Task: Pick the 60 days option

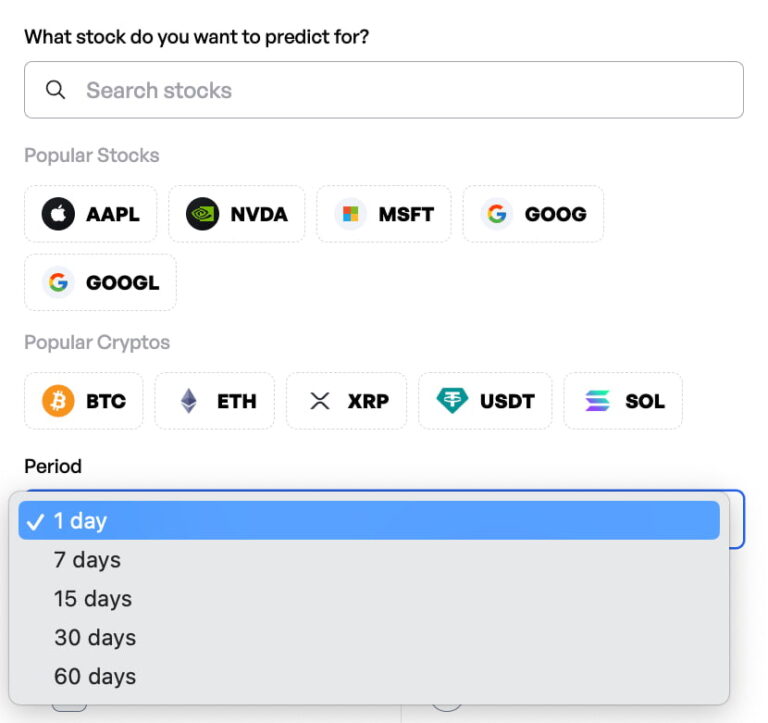Action: click(x=94, y=676)
